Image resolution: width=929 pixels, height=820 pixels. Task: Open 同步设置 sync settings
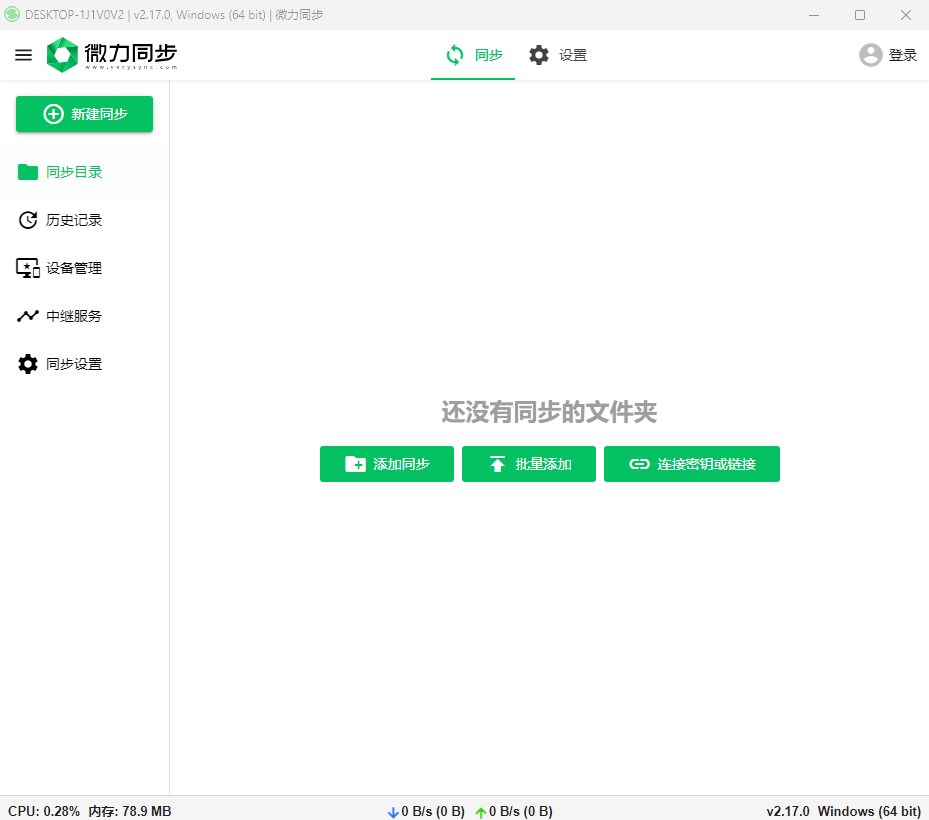coord(74,363)
